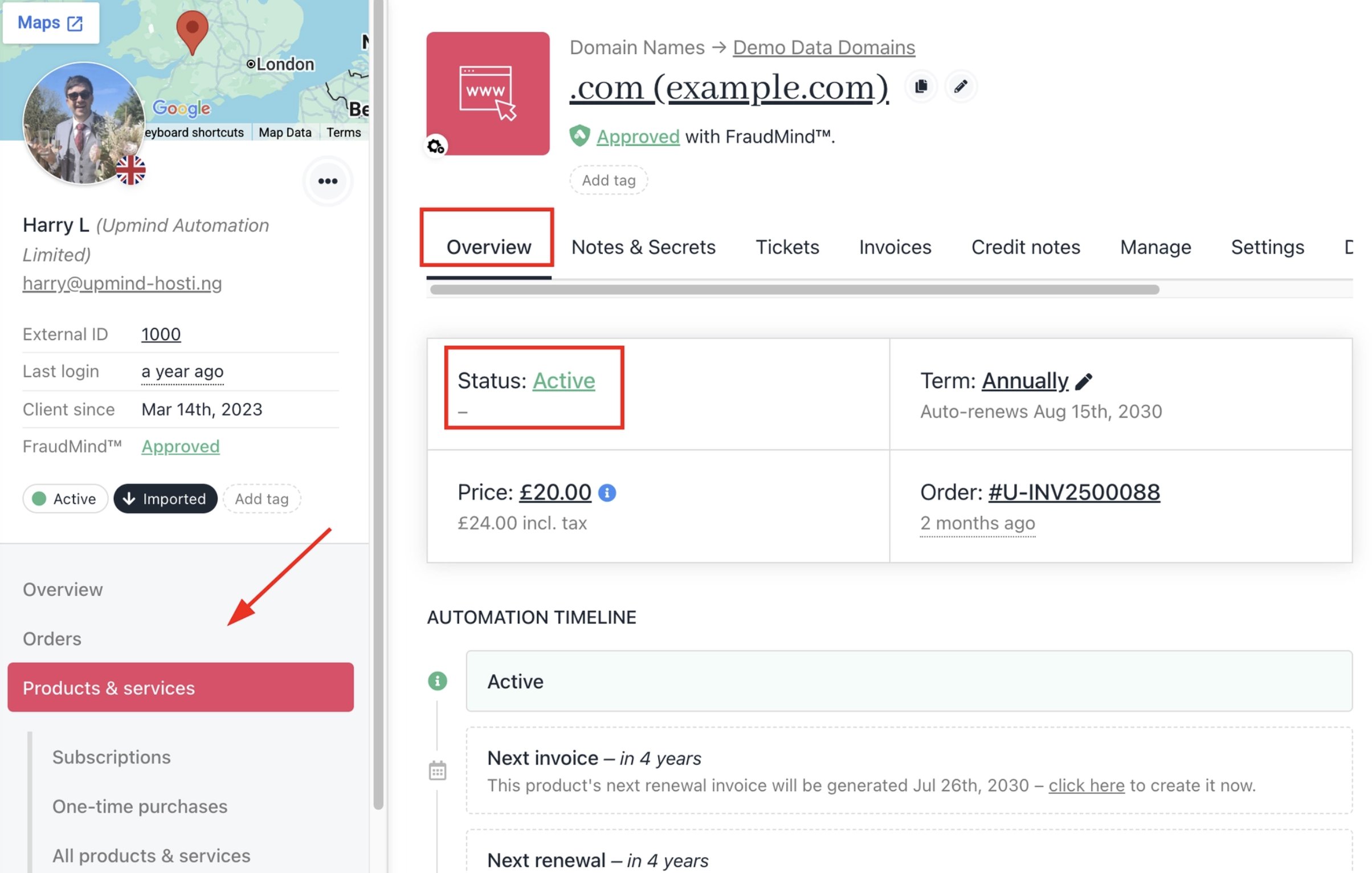Click the horizontal tabs scrollbar
The image size is (1372, 873).
(x=794, y=289)
